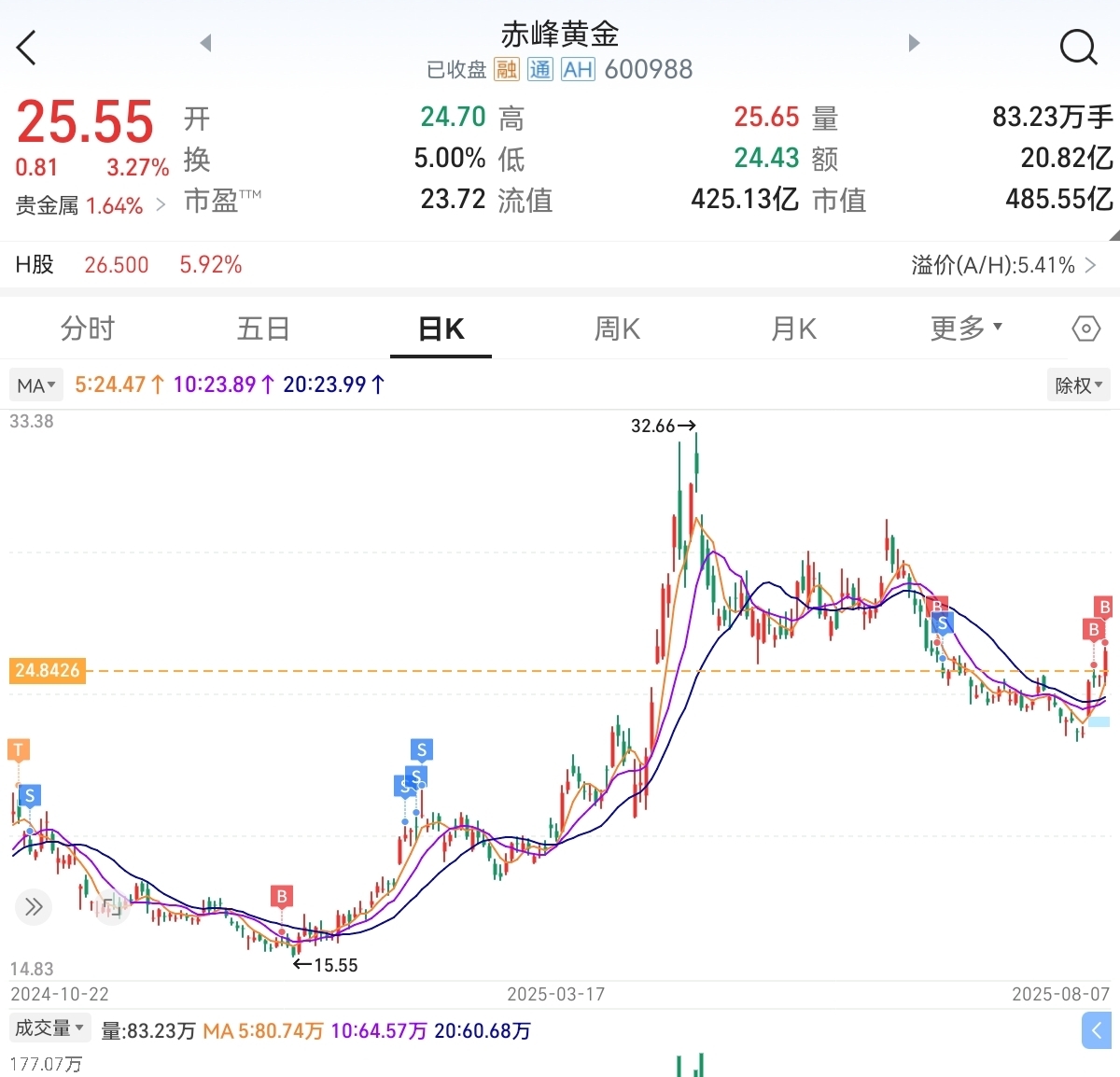Open chart settings hexagon icon

[1085, 329]
